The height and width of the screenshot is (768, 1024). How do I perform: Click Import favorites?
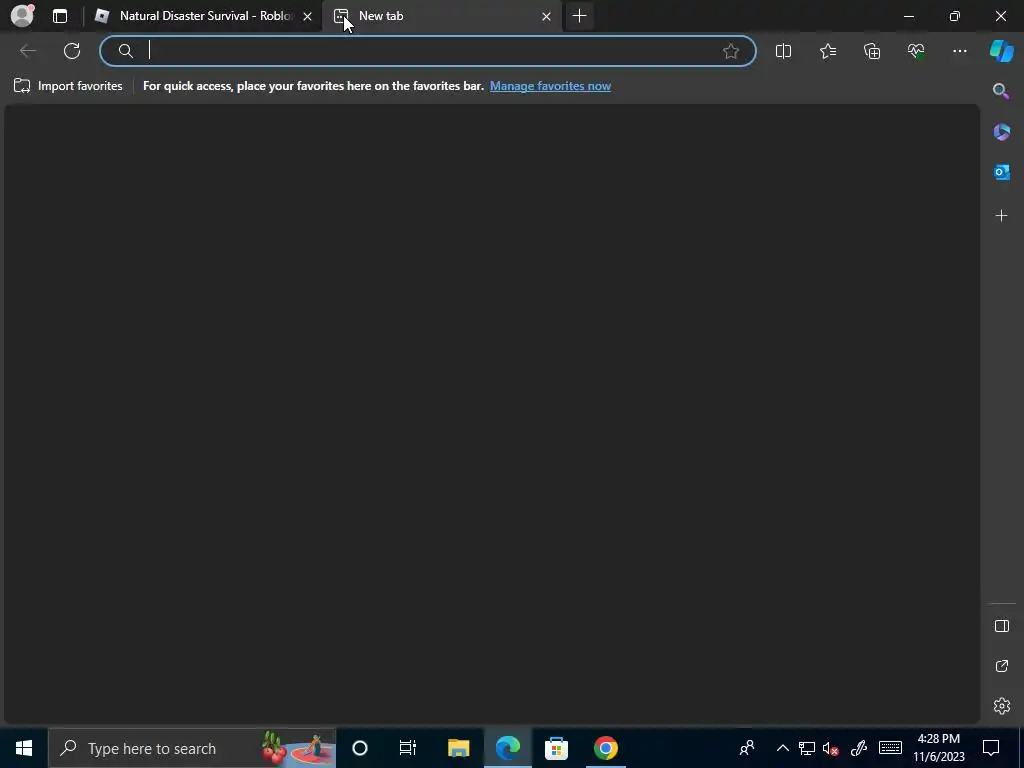coord(68,86)
